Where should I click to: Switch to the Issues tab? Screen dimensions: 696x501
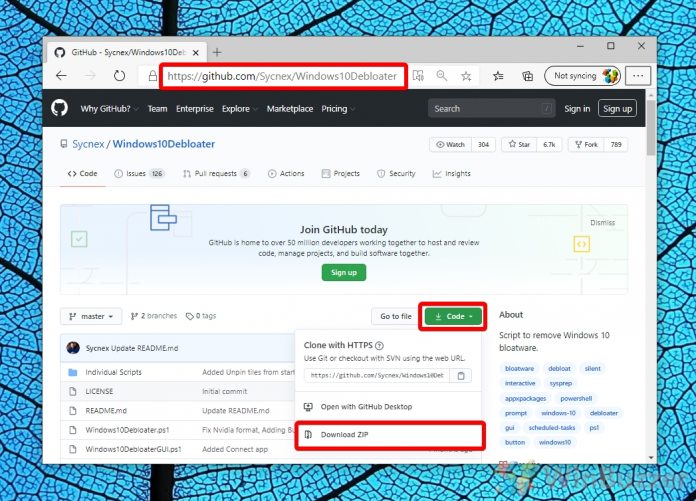pos(139,173)
